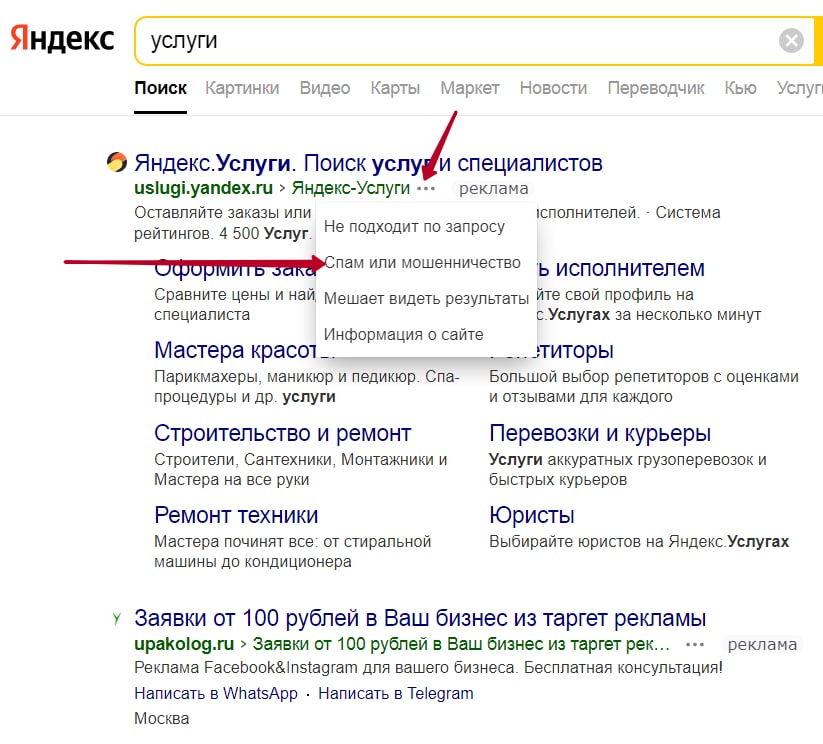
Task: Click the 'реклама' label of upakolog.ru ad
Action: (762, 644)
